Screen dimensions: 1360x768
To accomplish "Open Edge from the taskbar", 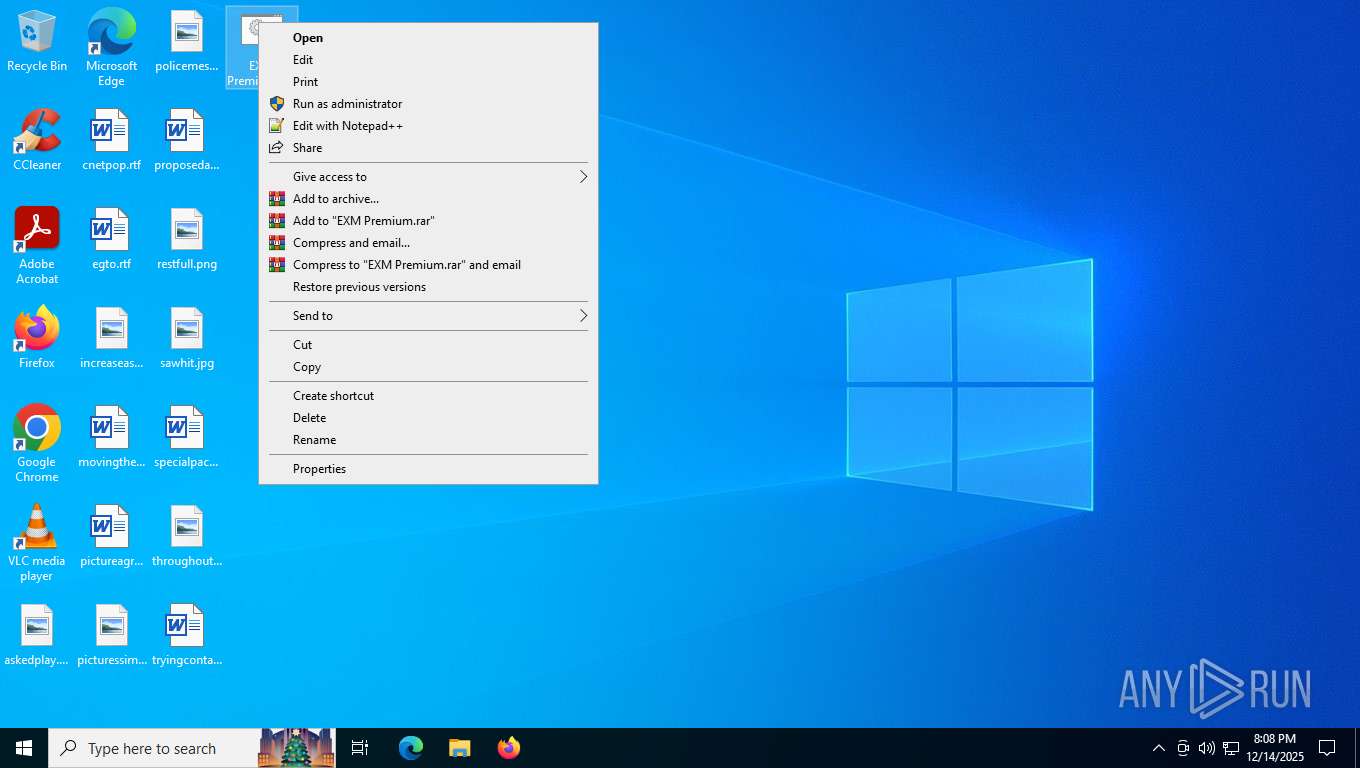I will click(411, 748).
